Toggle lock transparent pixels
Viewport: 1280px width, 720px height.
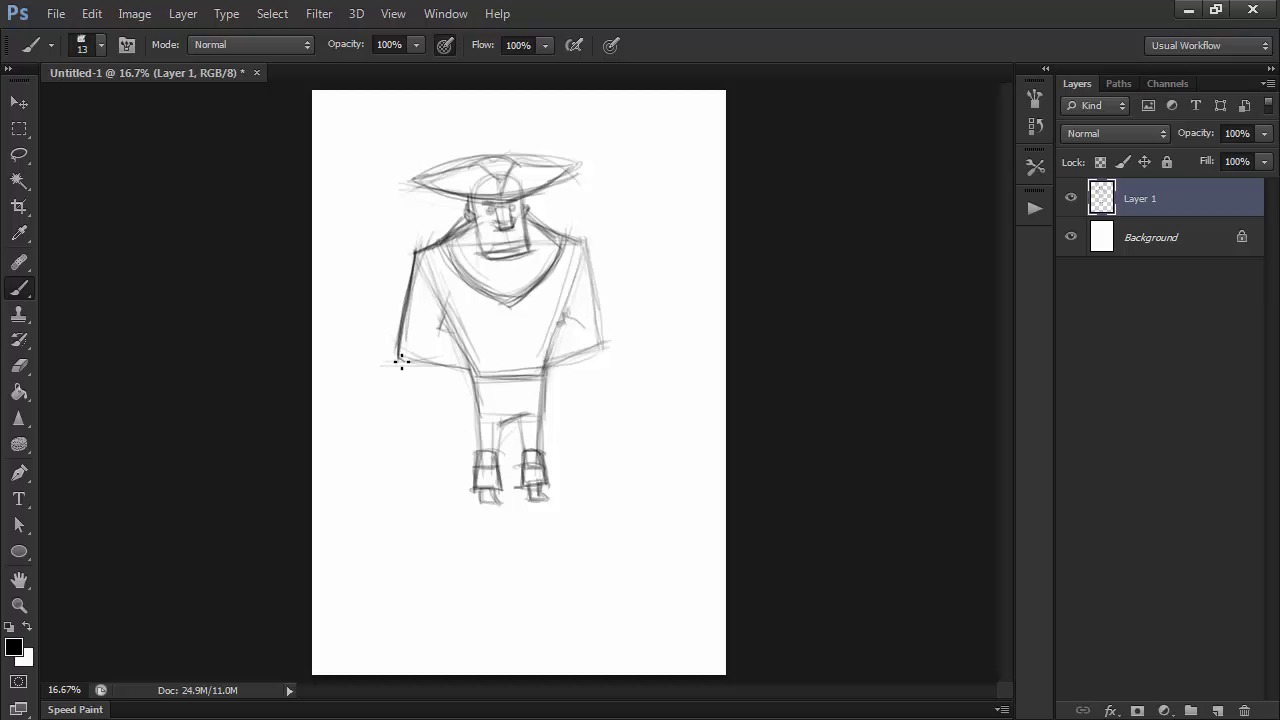pos(1100,162)
